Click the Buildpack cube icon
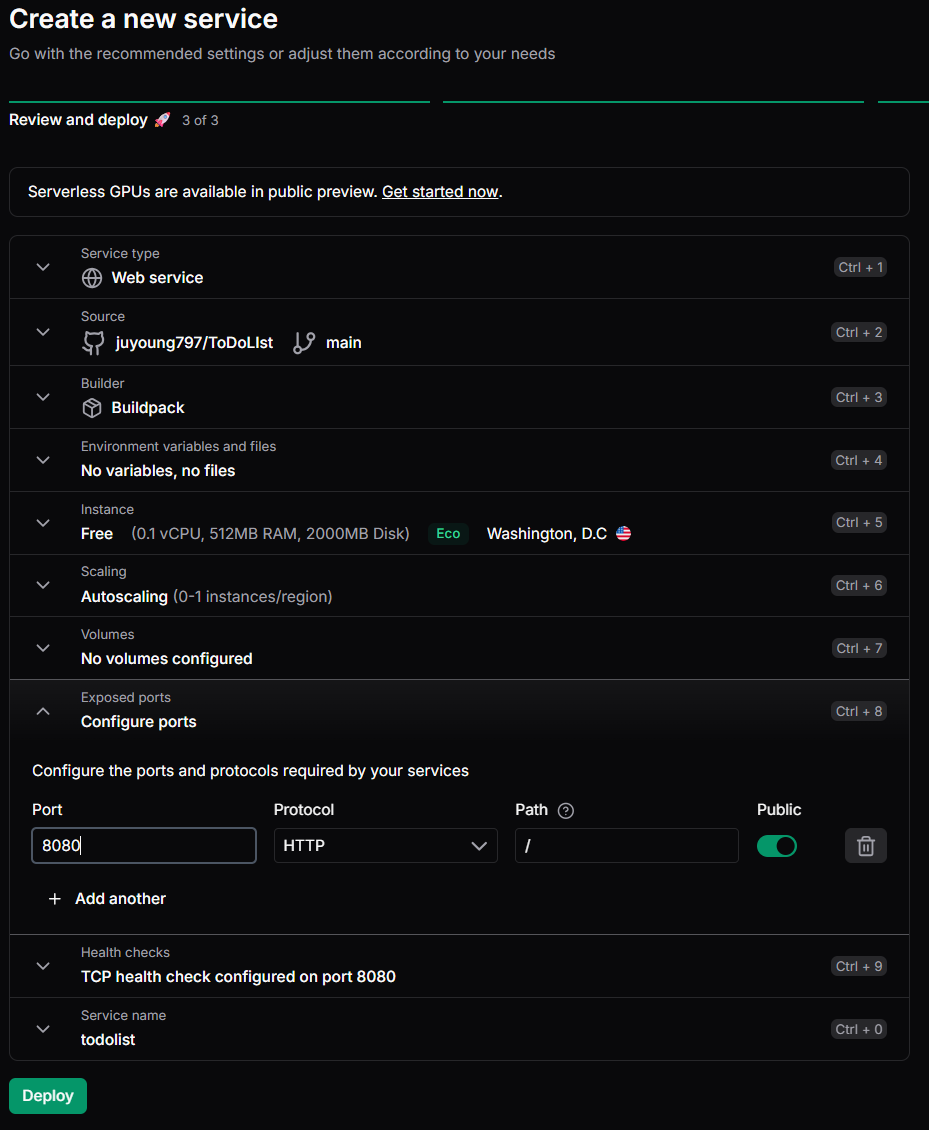Viewport: 929px width, 1130px height. (x=92, y=408)
